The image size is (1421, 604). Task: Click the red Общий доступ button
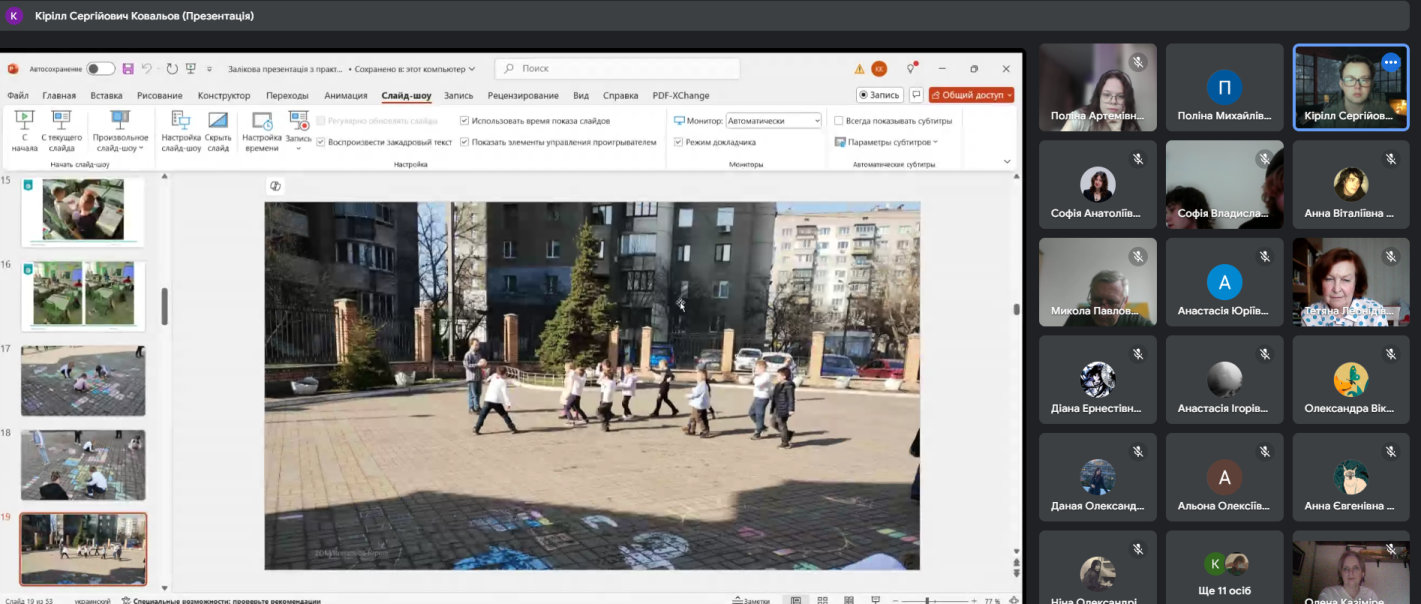pos(971,95)
